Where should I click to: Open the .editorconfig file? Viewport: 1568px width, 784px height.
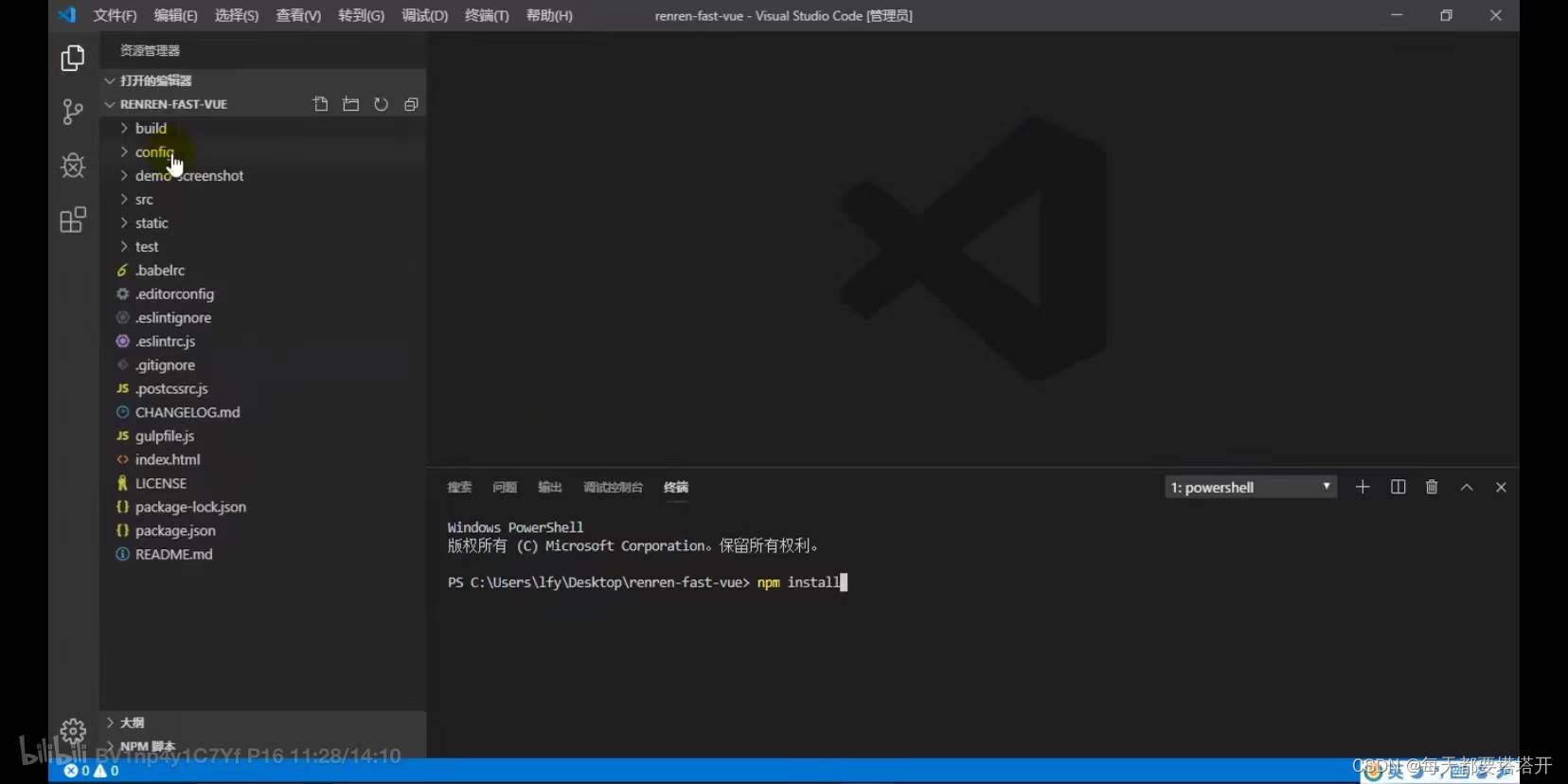[x=263, y=294]
